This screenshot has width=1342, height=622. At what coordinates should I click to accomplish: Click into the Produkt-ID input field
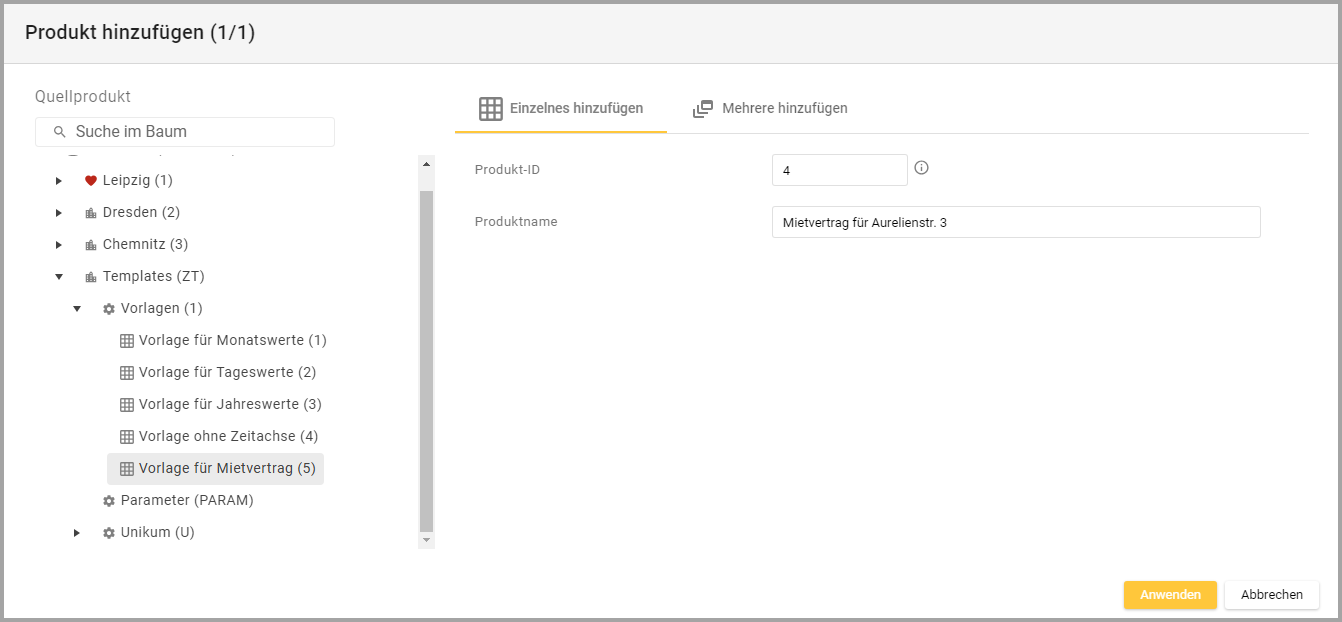click(839, 171)
